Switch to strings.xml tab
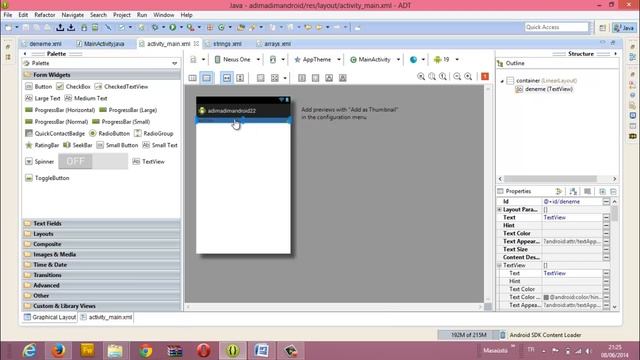 coord(224,44)
